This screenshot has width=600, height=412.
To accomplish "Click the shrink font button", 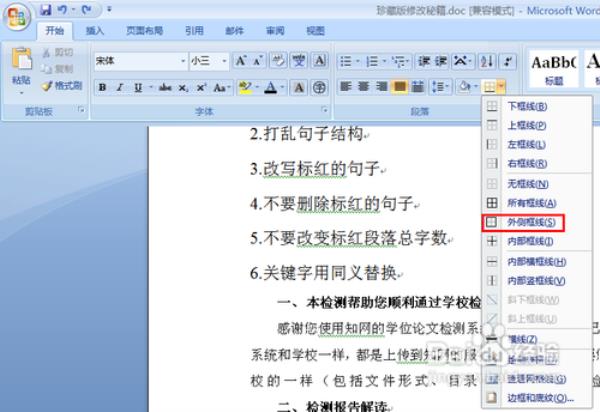I will (258, 61).
